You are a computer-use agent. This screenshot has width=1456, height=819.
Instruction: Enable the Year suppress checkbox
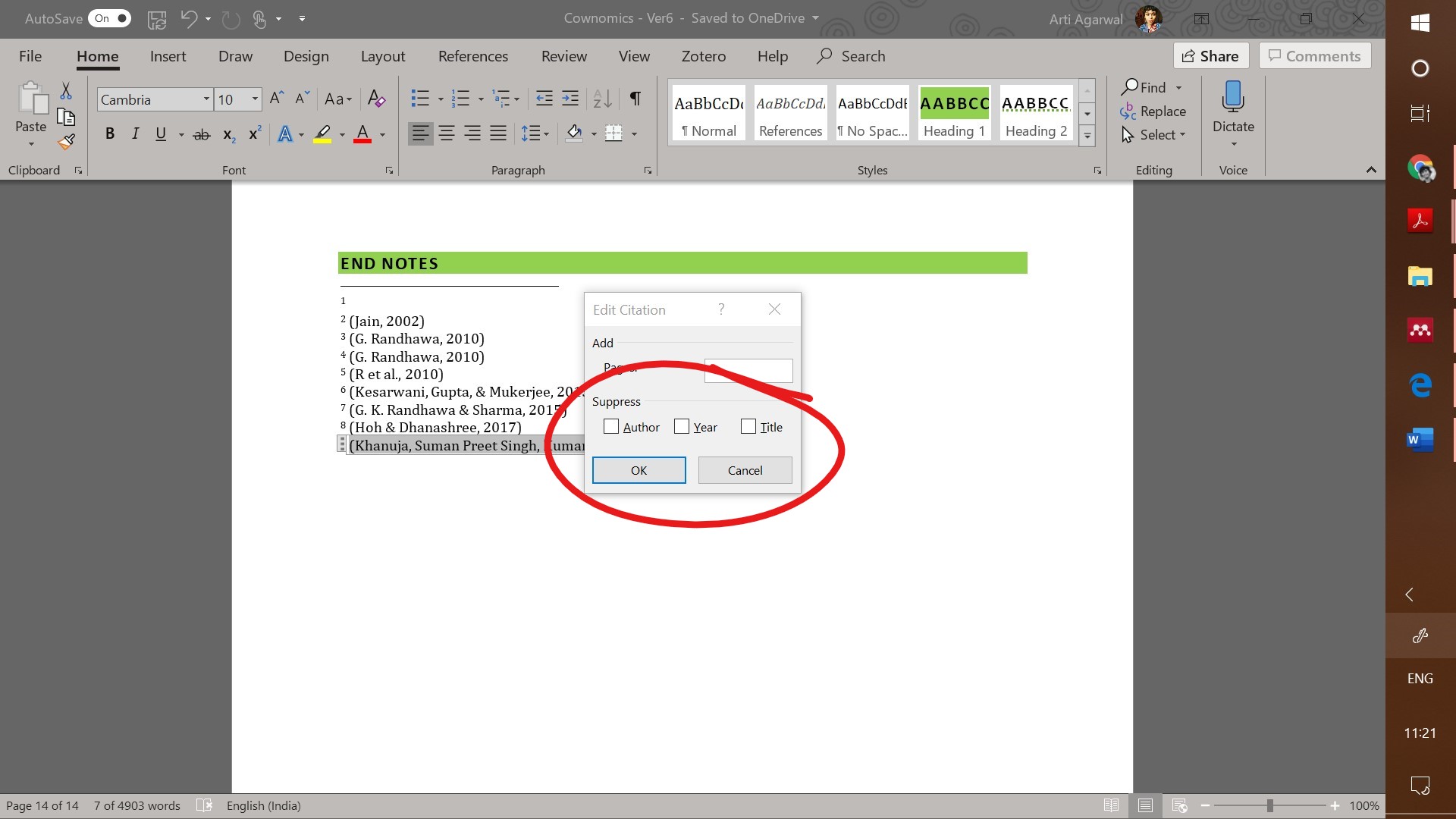click(681, 426)
